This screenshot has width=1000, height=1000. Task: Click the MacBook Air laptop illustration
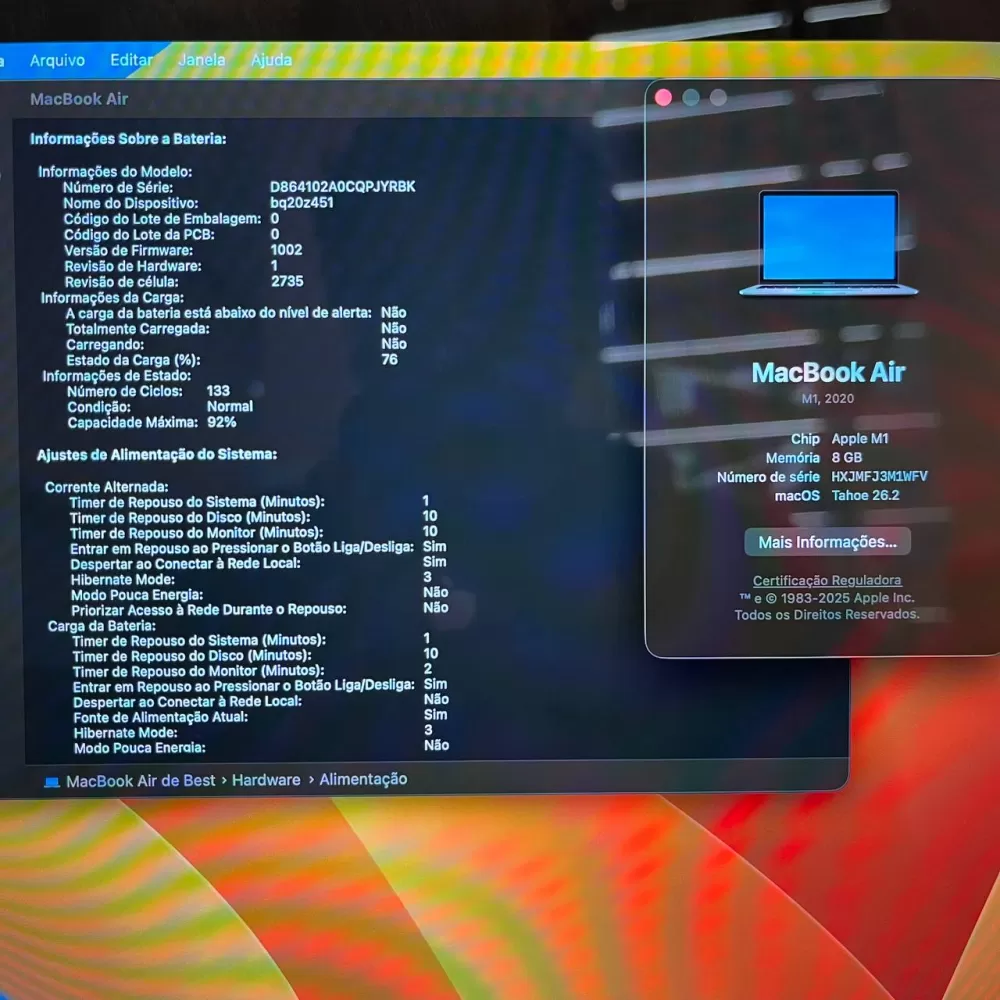point(829,243)
